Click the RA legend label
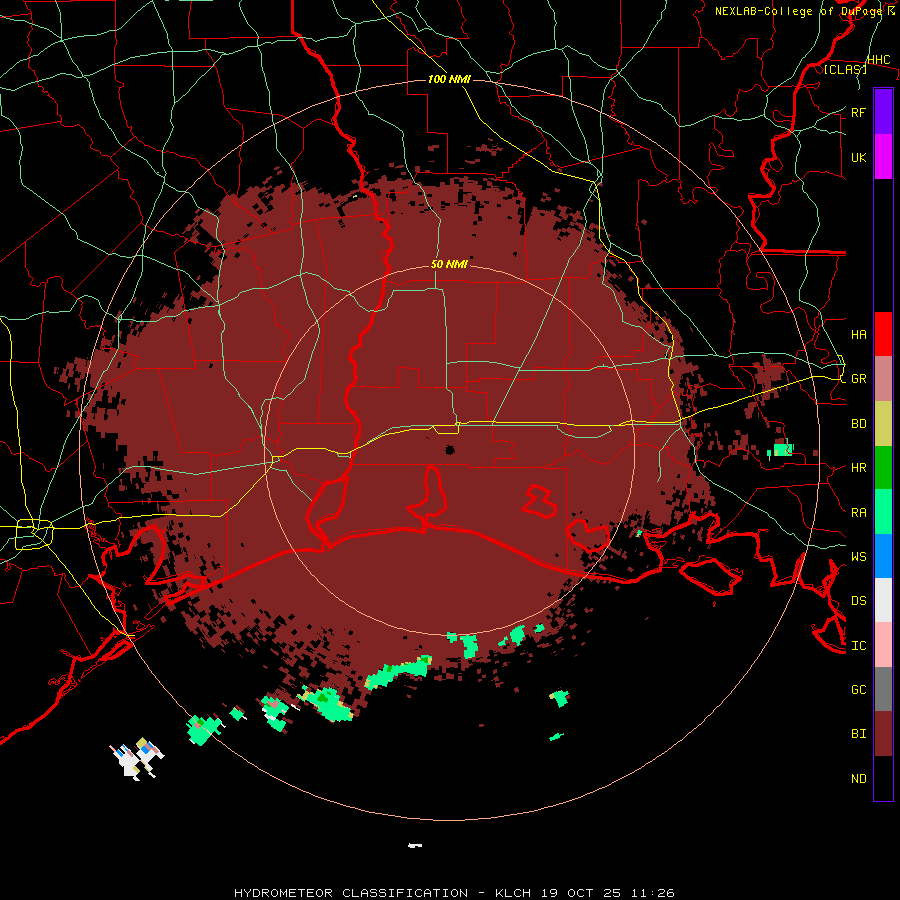900x900 pixels. coord(858,512)
